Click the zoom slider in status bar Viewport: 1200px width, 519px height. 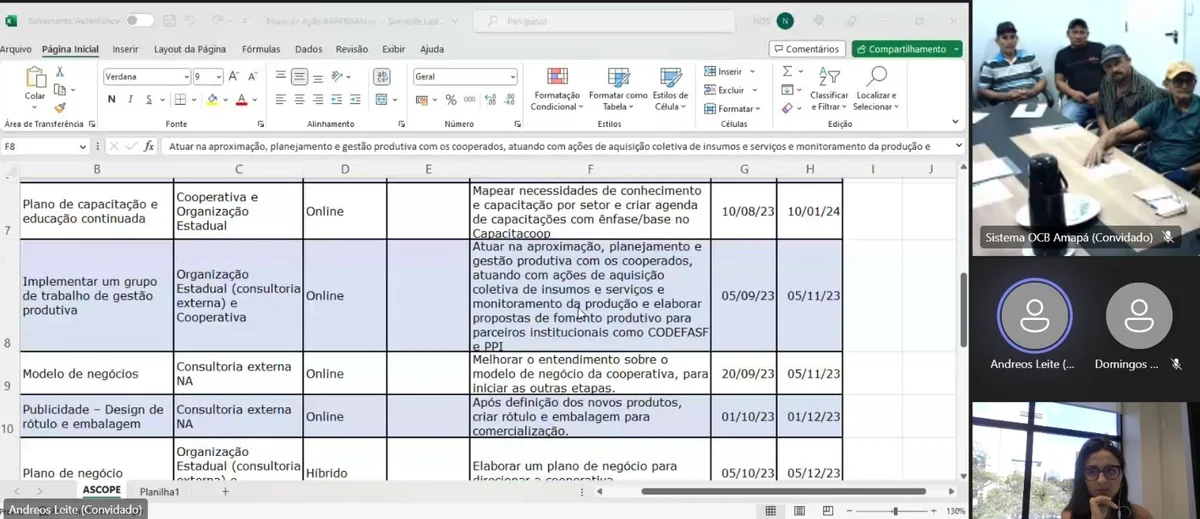coord(895,511)
